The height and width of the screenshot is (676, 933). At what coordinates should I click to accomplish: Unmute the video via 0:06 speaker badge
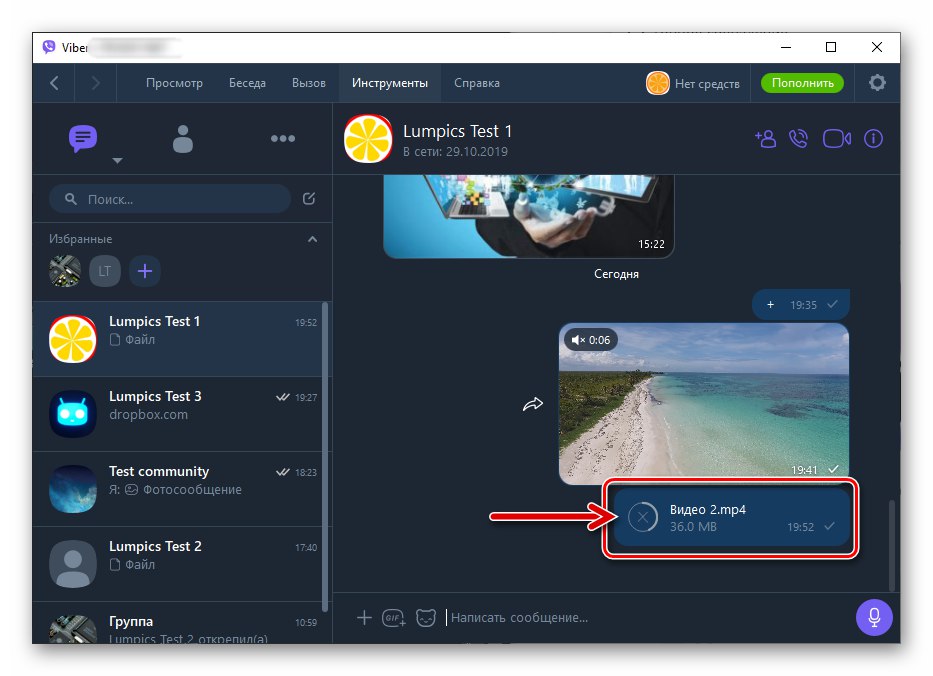click(590, 340)
